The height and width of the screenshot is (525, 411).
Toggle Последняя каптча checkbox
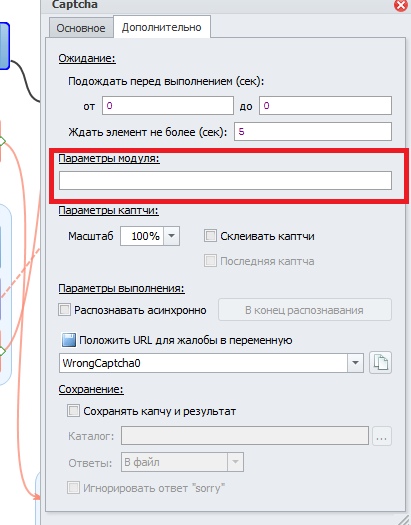(x=210, y=261)
